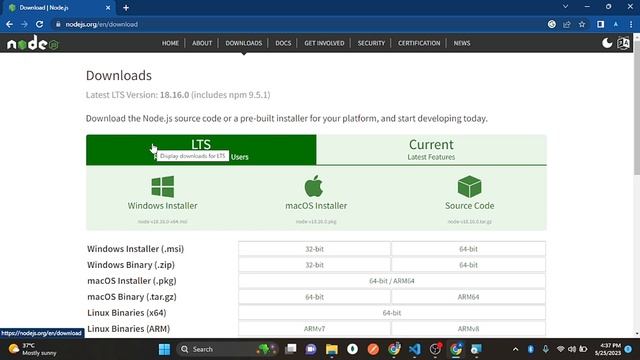Click the volume speaker tray icon
640x360 pixels.
[x=572, y=349]
